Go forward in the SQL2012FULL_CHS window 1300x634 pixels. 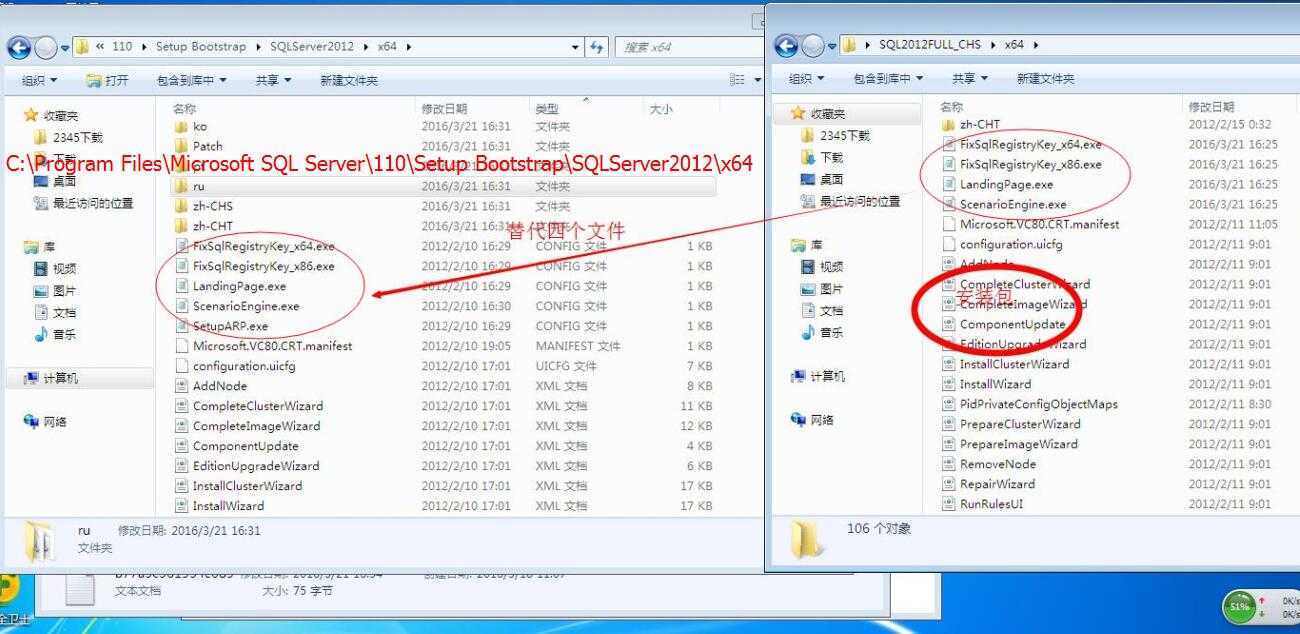(x=812, y=45)
